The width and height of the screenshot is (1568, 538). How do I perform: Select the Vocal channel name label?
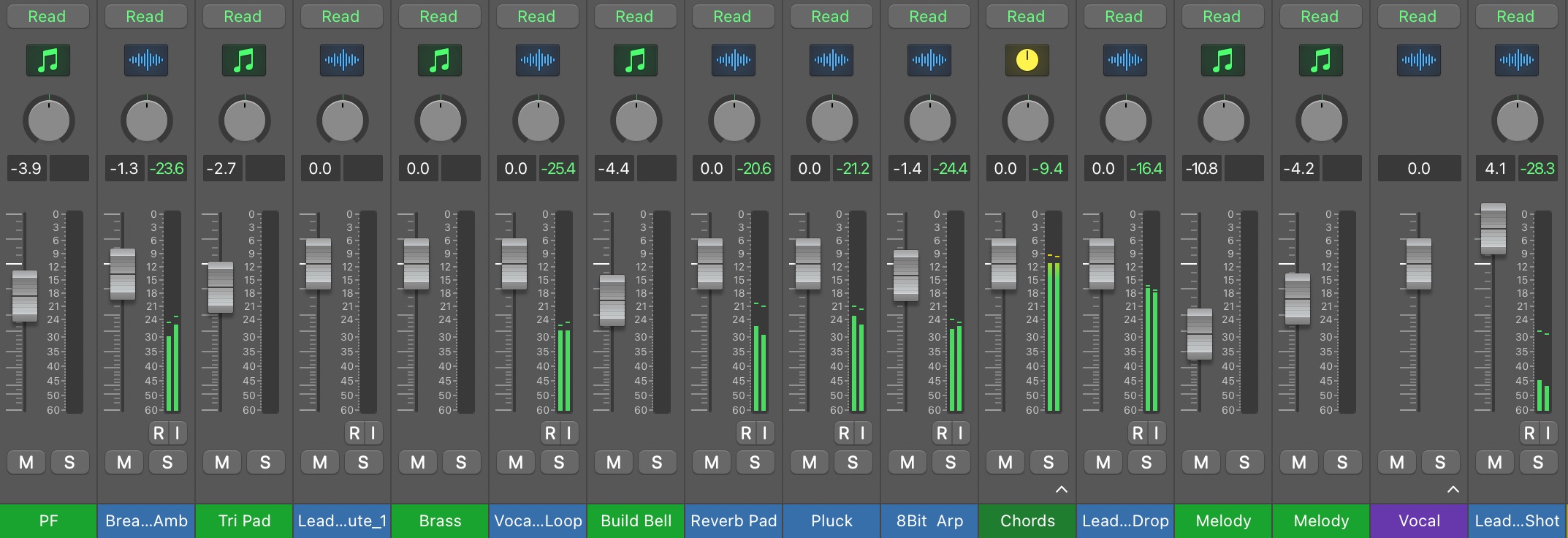[1419, 521]
